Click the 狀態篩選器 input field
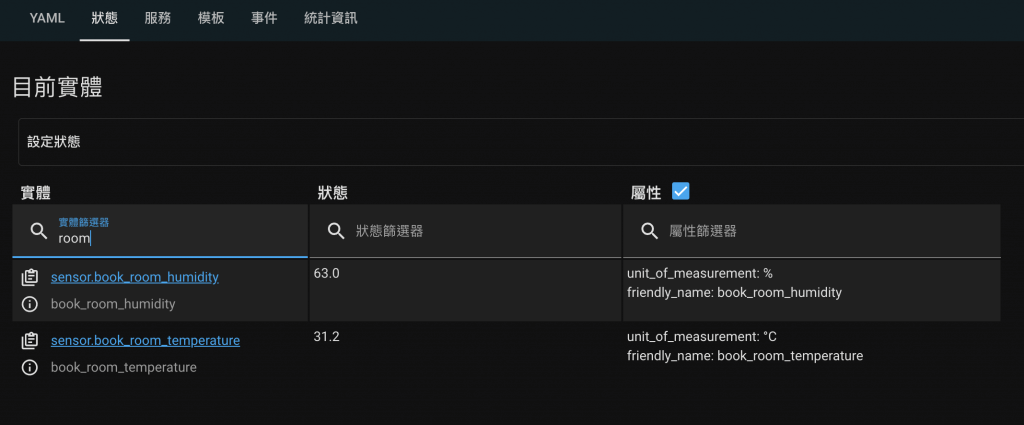 pyautogui.click(x=465, y=230)
